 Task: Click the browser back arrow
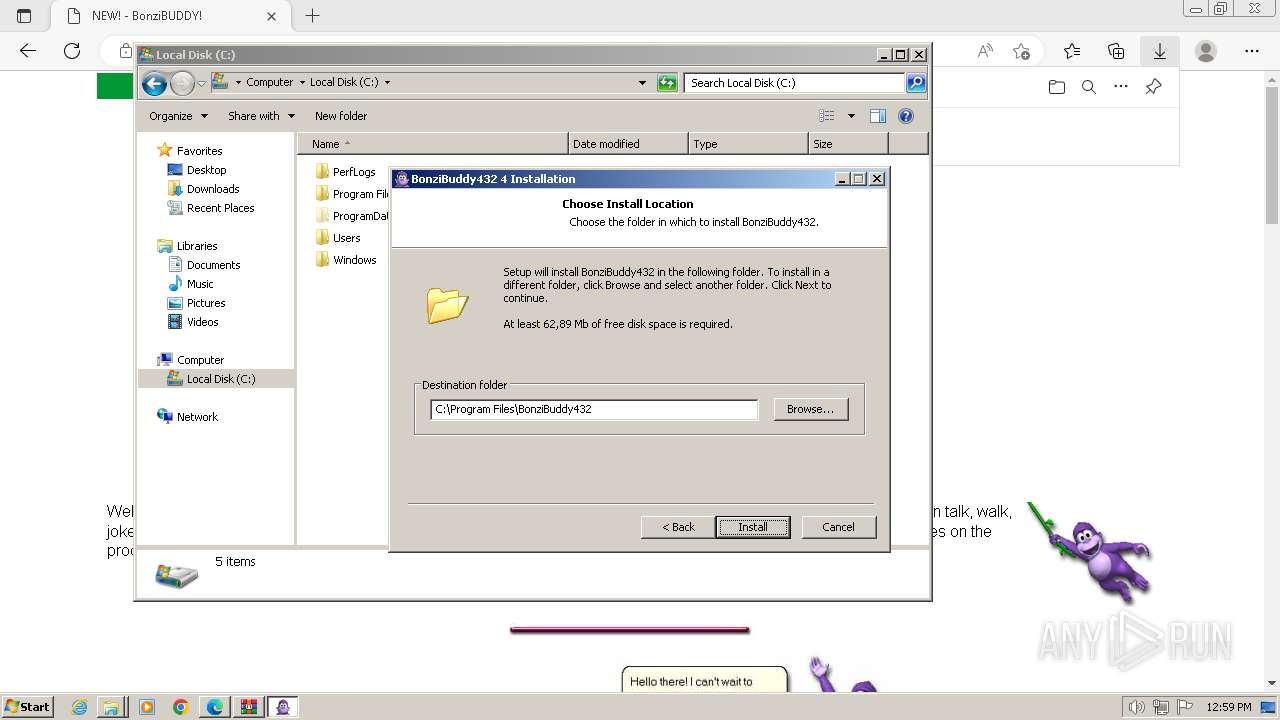point(28,51)
